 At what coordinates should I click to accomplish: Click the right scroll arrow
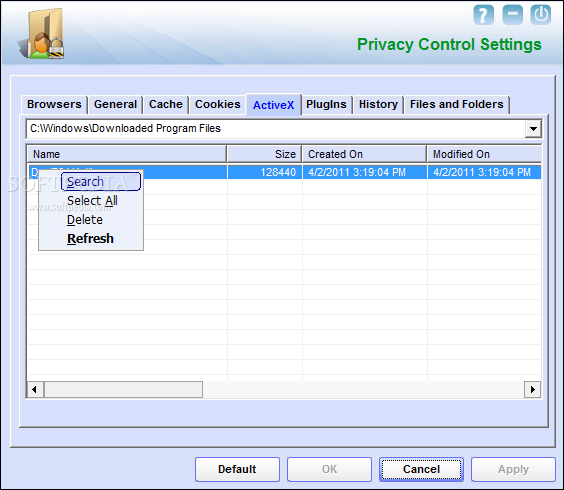[533, 390]
